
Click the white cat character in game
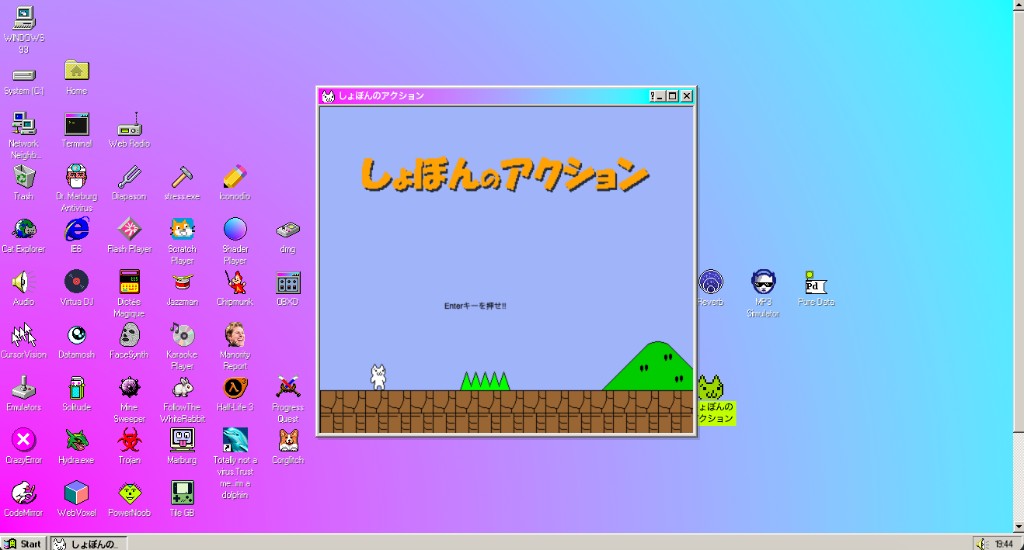[378, 377]
